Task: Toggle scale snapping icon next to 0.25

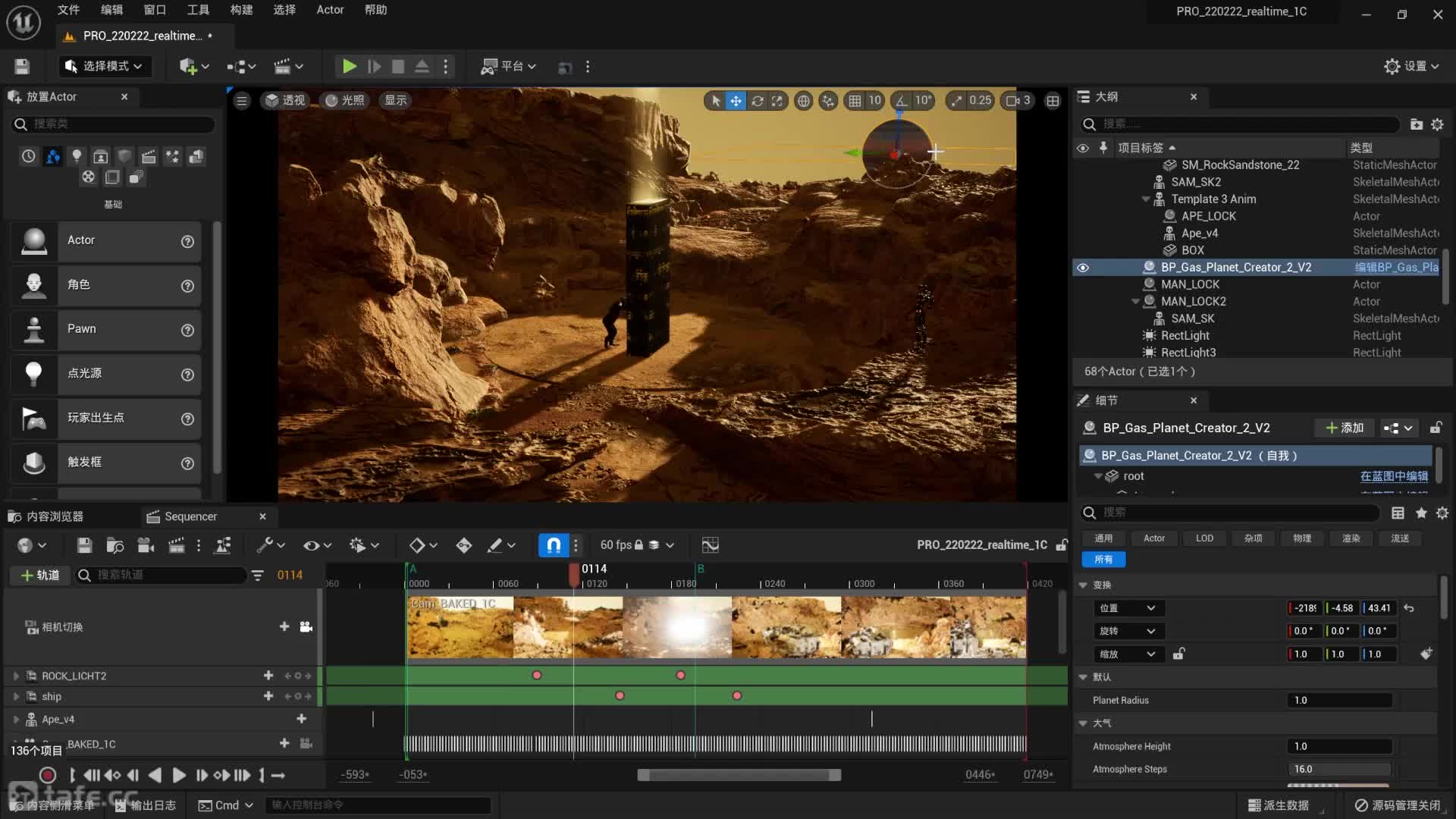Action: coord(957,100)
